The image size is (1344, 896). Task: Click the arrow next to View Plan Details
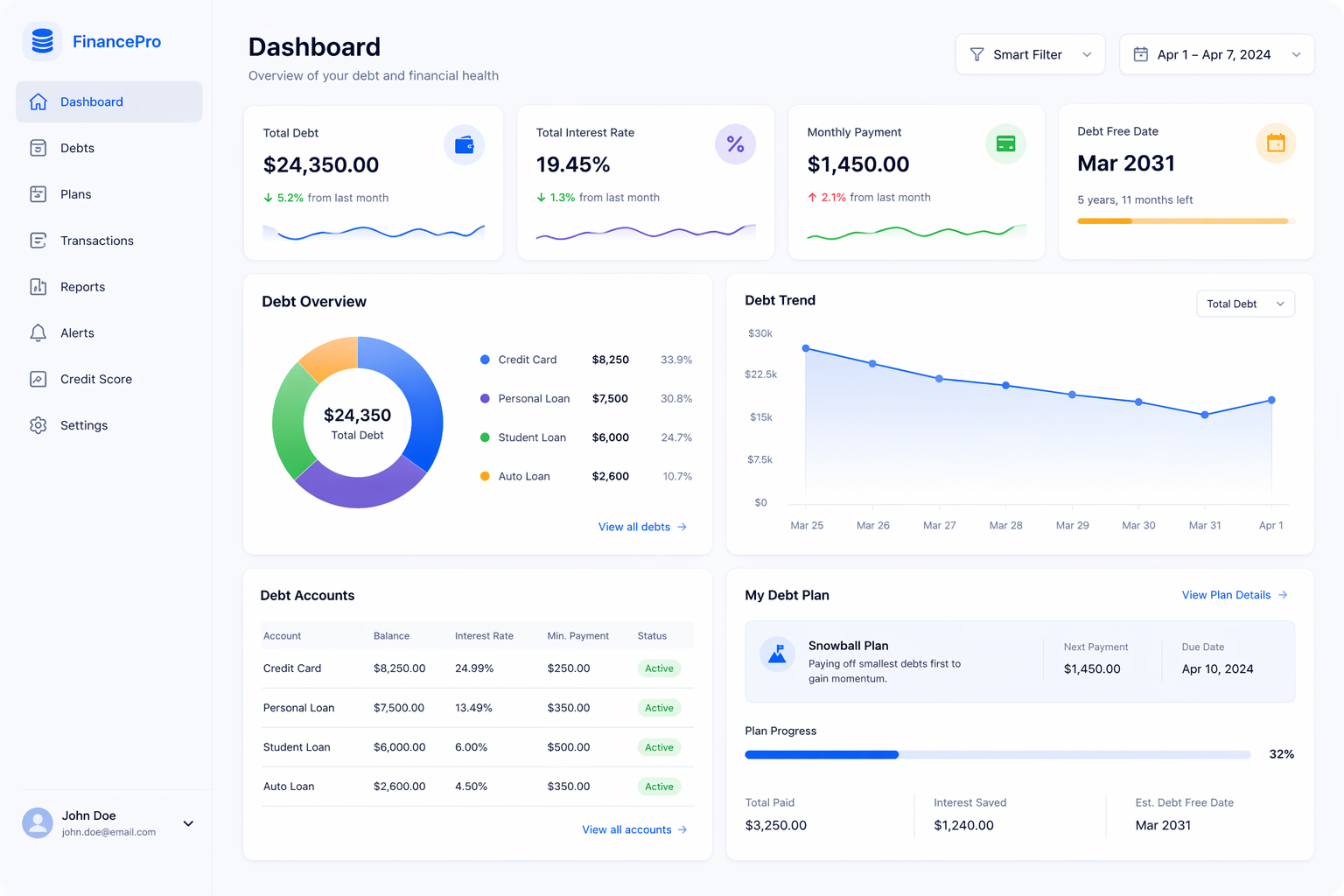click(x=1283, y=595)
